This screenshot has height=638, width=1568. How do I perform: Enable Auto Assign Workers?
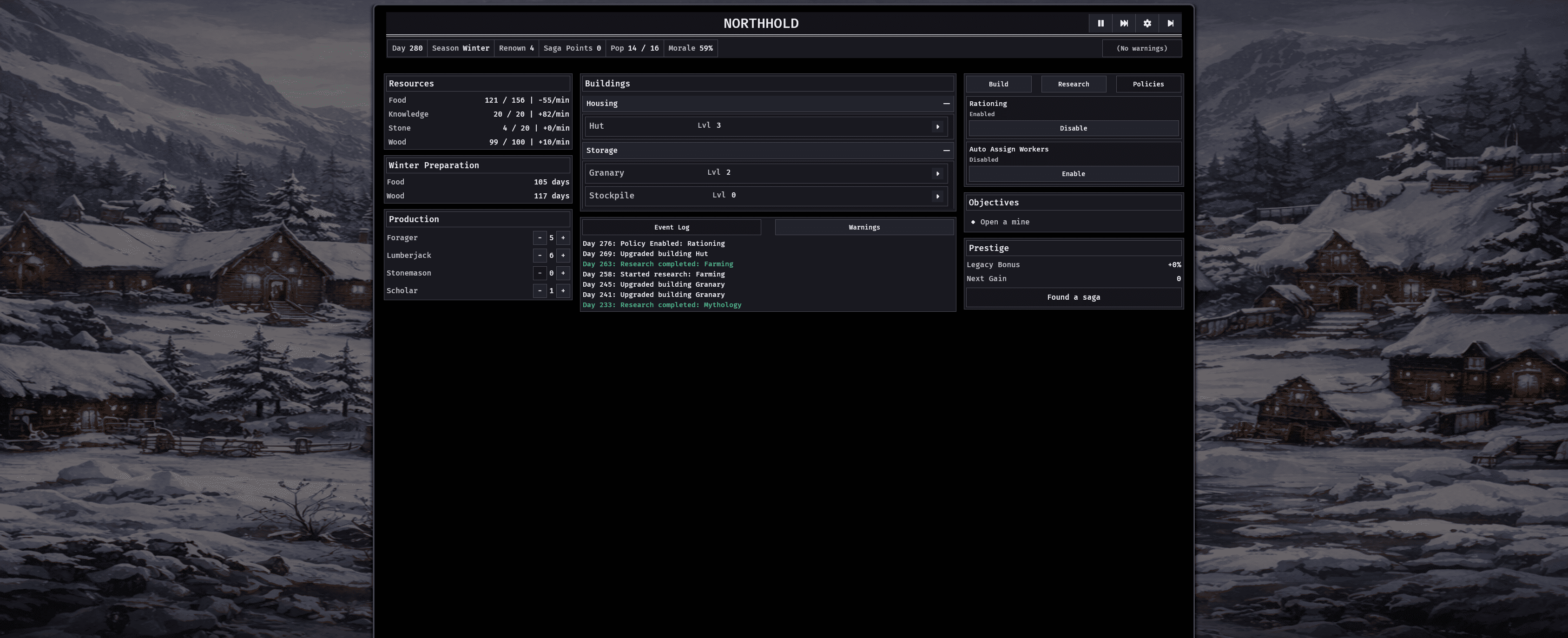click(1073, 174)
